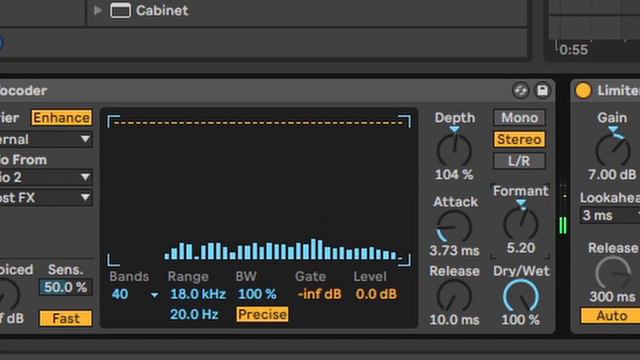Save Vocoder preset with disk icon

542,91
